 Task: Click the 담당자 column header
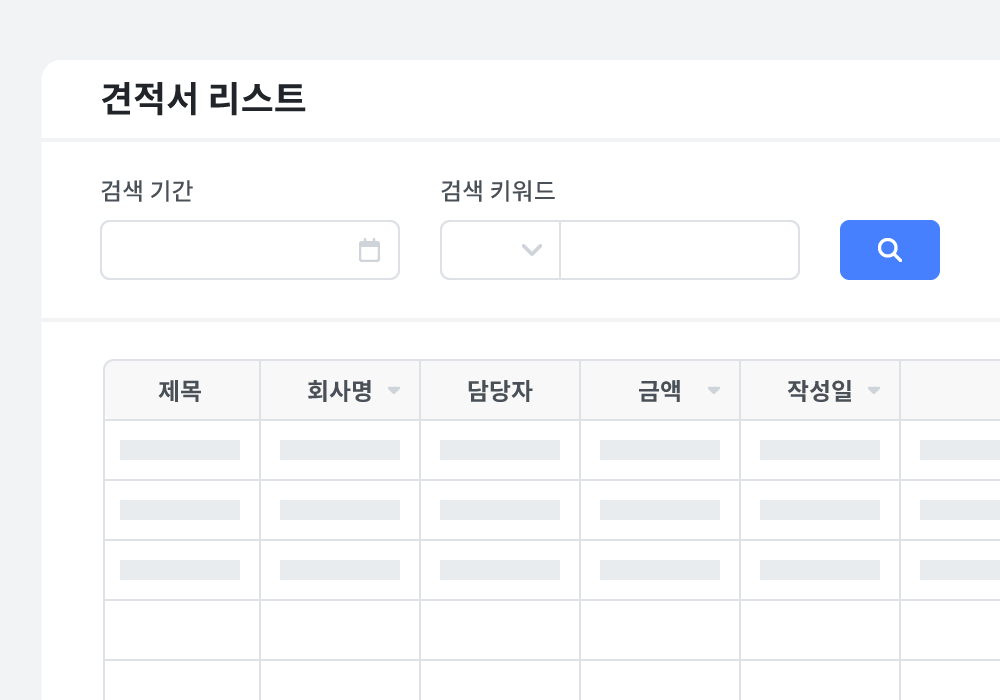499,391
